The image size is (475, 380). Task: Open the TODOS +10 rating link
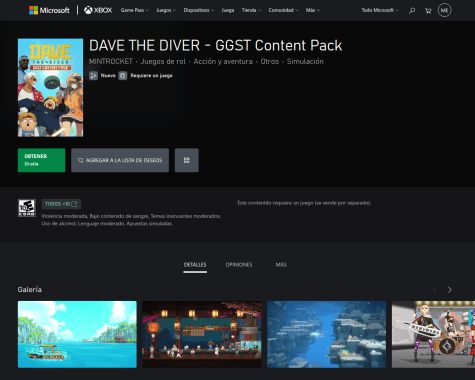point(61,204)
